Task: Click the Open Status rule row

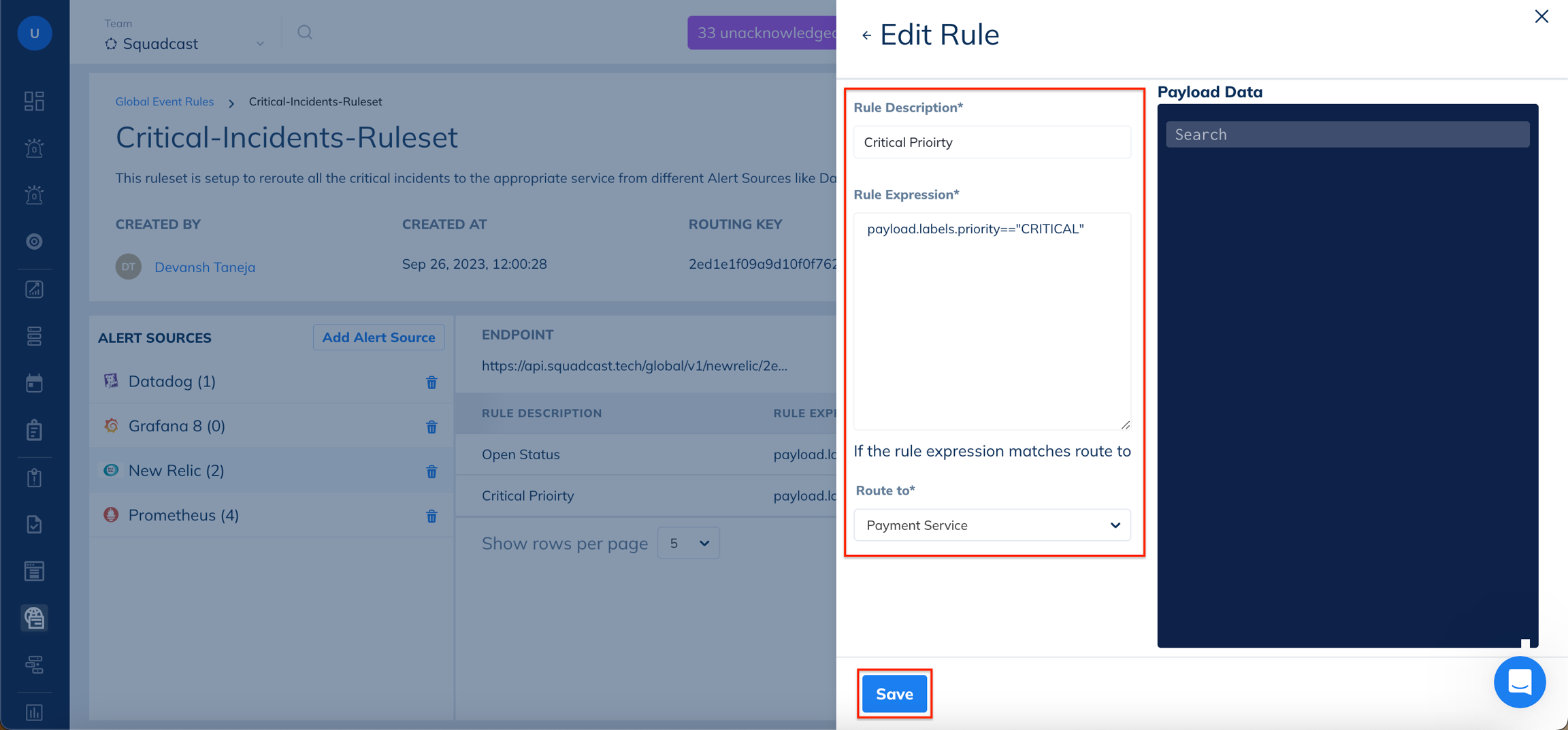Action: tap(646, 454)
